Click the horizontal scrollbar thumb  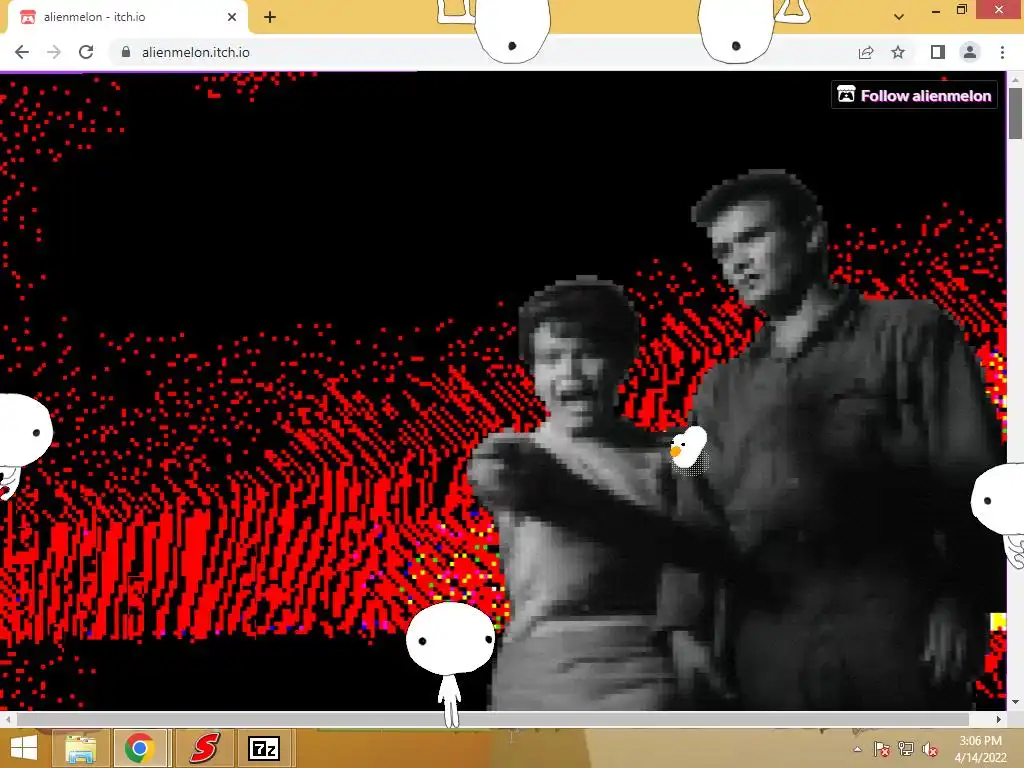pyautogui.click(x=493, y=719)
